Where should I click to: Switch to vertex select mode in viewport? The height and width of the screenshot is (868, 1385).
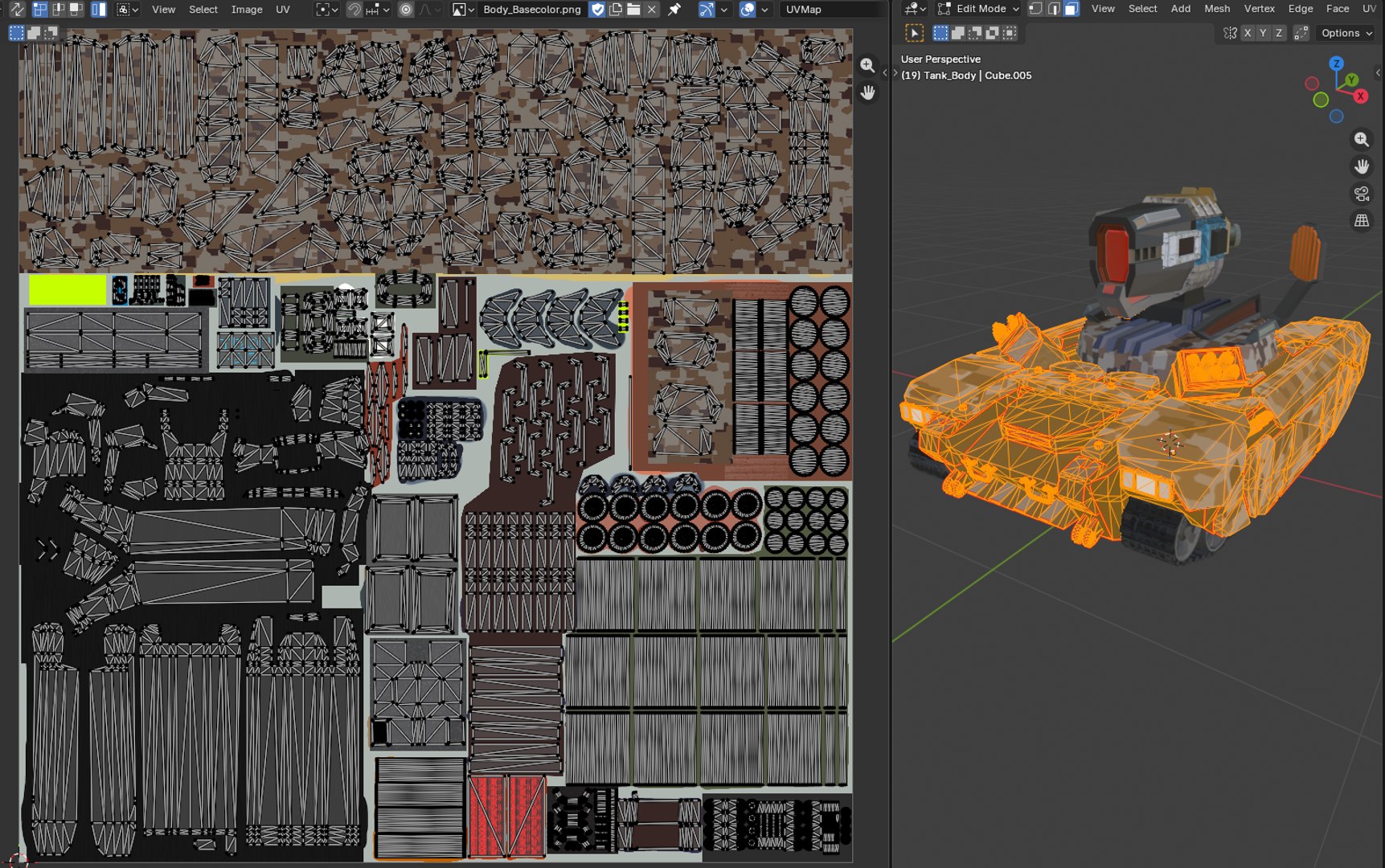click(1036, 9)
